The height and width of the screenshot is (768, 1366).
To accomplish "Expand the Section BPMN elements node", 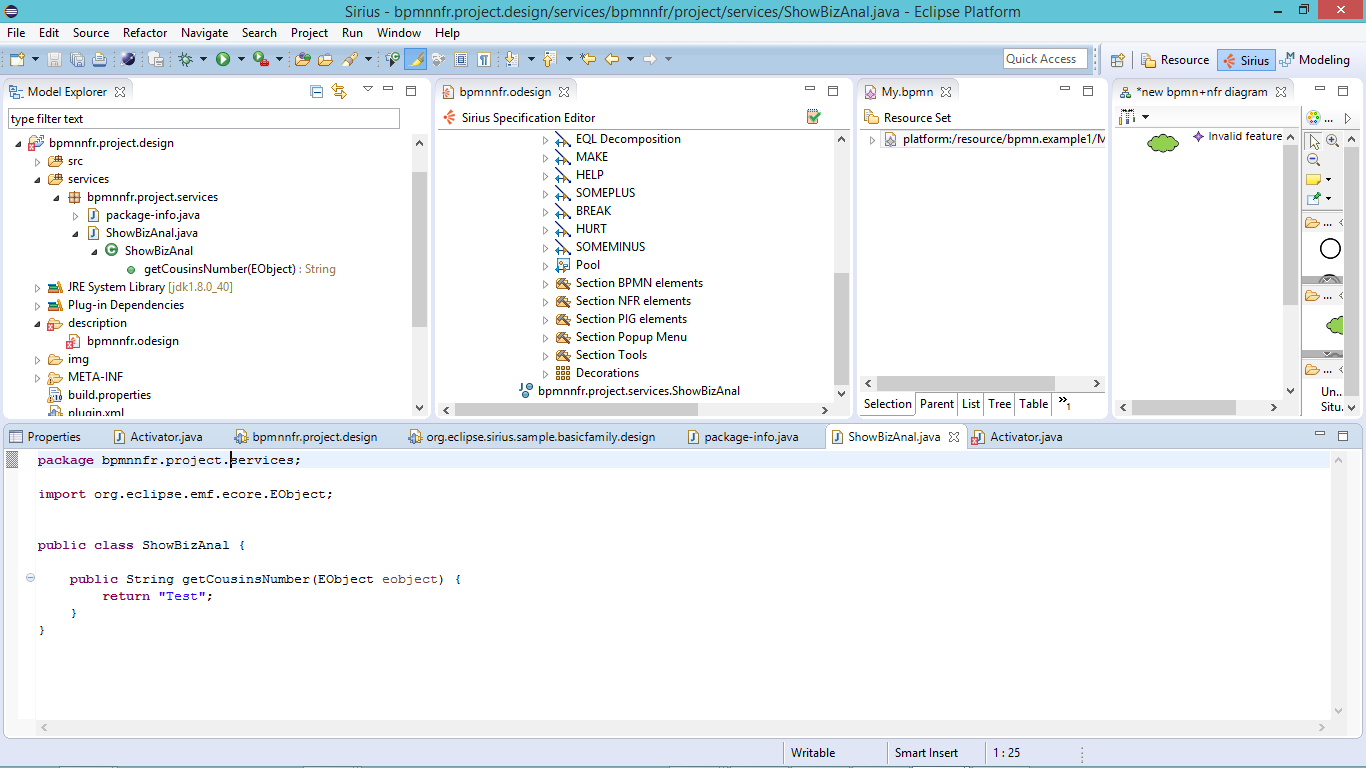I will (x=546, y=283).
